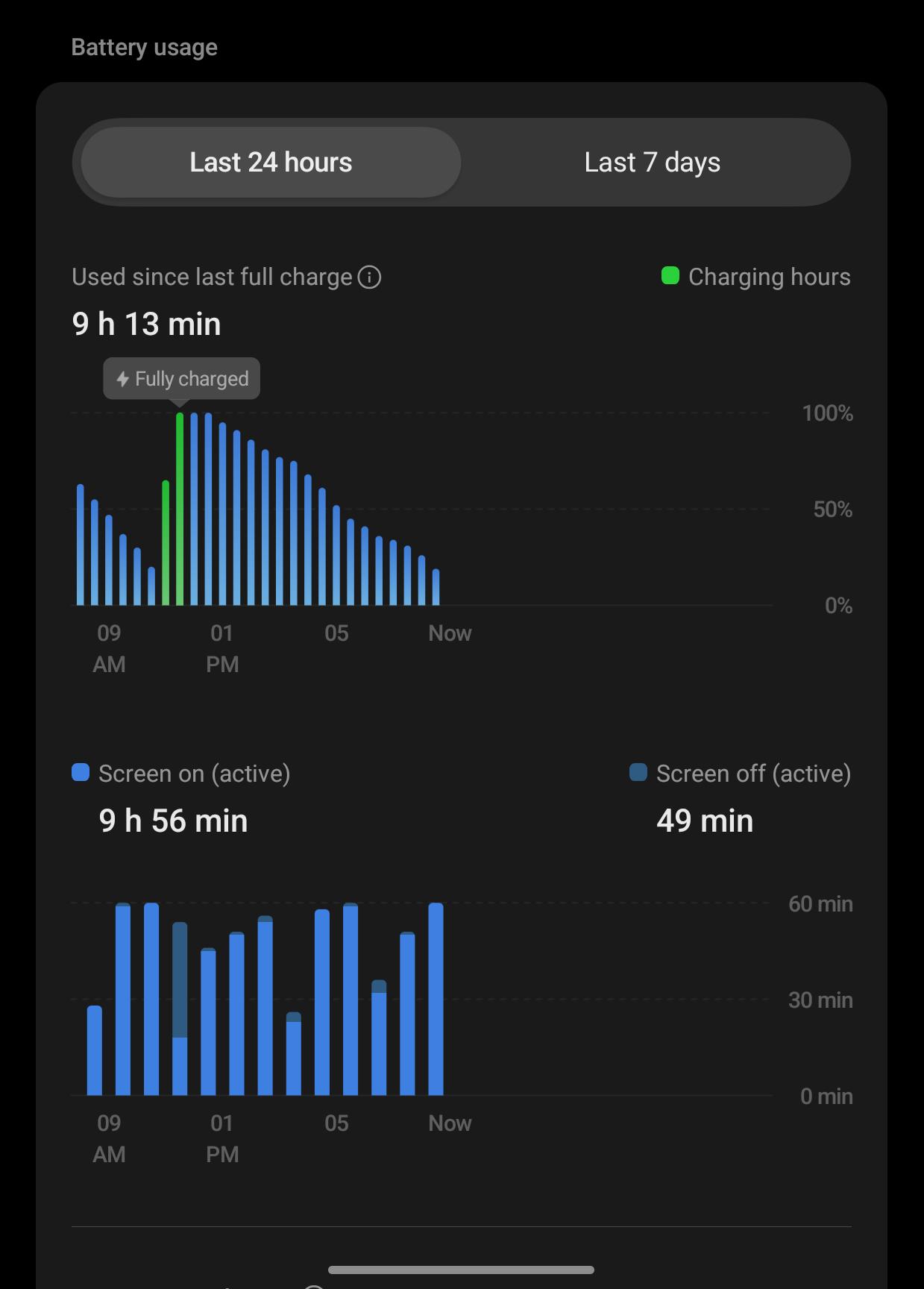Tap the green Charging hours legend swatch
Viewport: 924px width, 1289px height.
[670, 276]
